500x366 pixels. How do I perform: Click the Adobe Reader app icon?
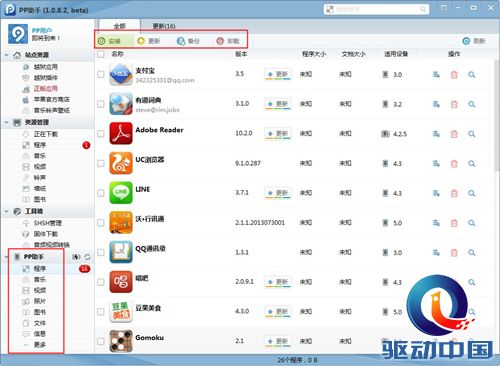(121, 133)
